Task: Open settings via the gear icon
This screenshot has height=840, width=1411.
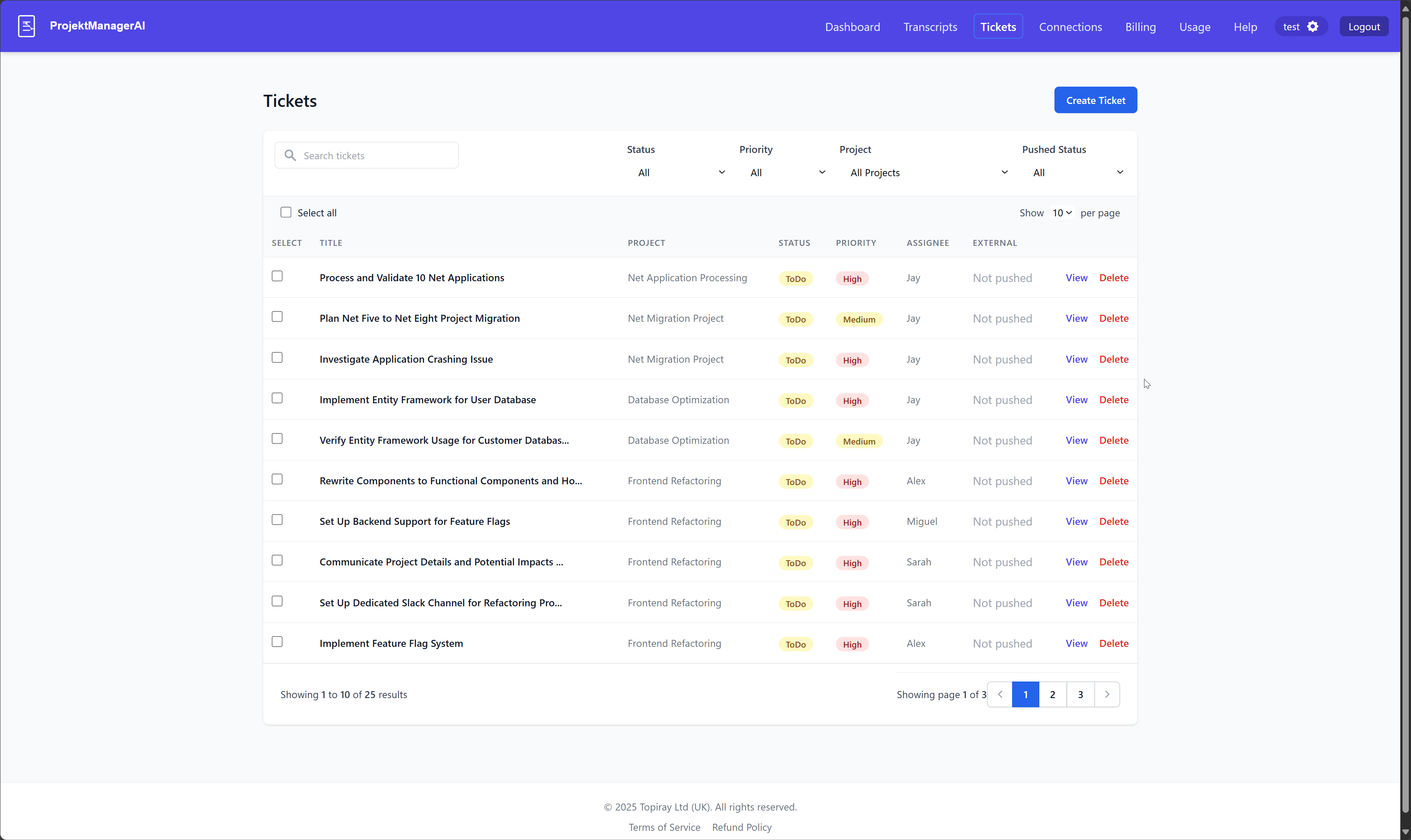Action: [1313, 27]
